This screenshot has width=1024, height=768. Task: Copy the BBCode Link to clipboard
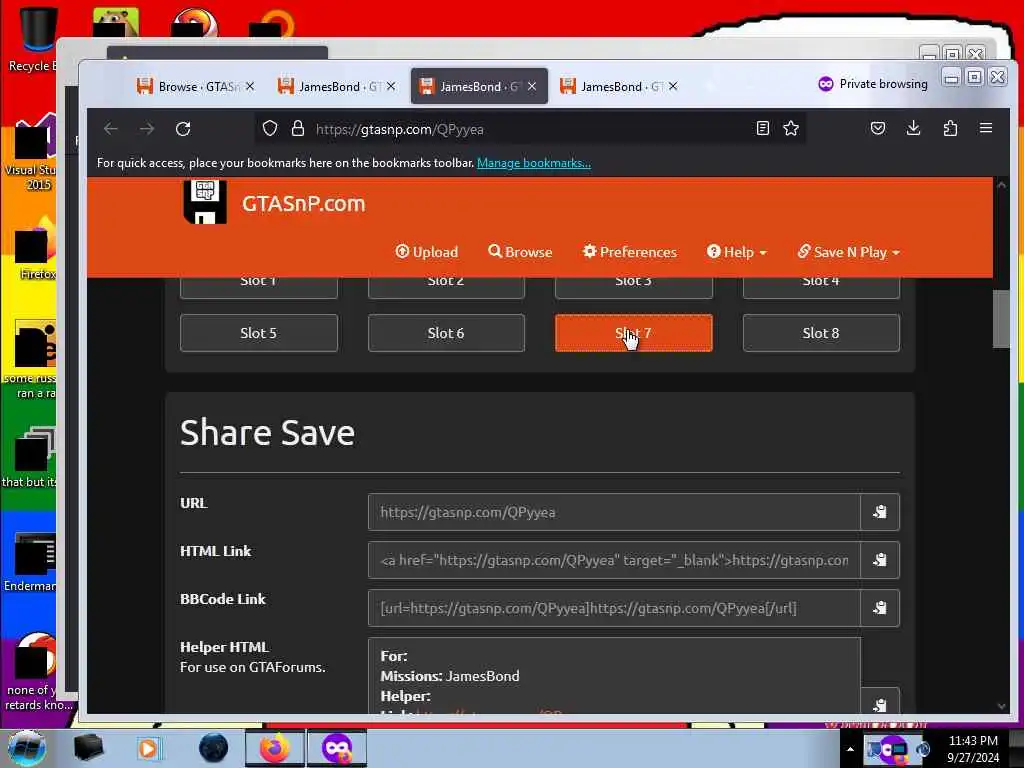[880, 608]
